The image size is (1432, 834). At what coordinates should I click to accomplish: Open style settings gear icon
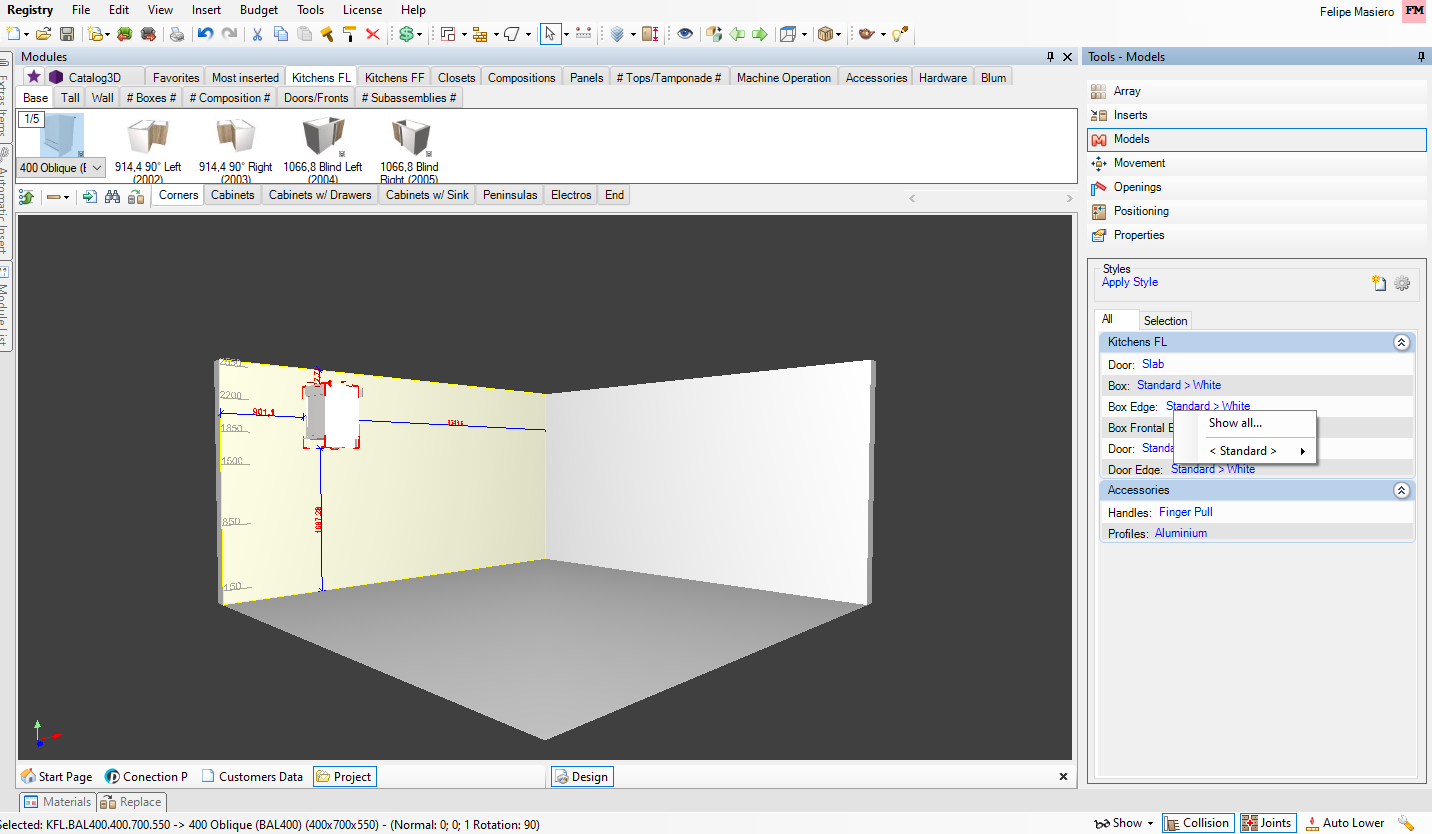click(1402, 283)
